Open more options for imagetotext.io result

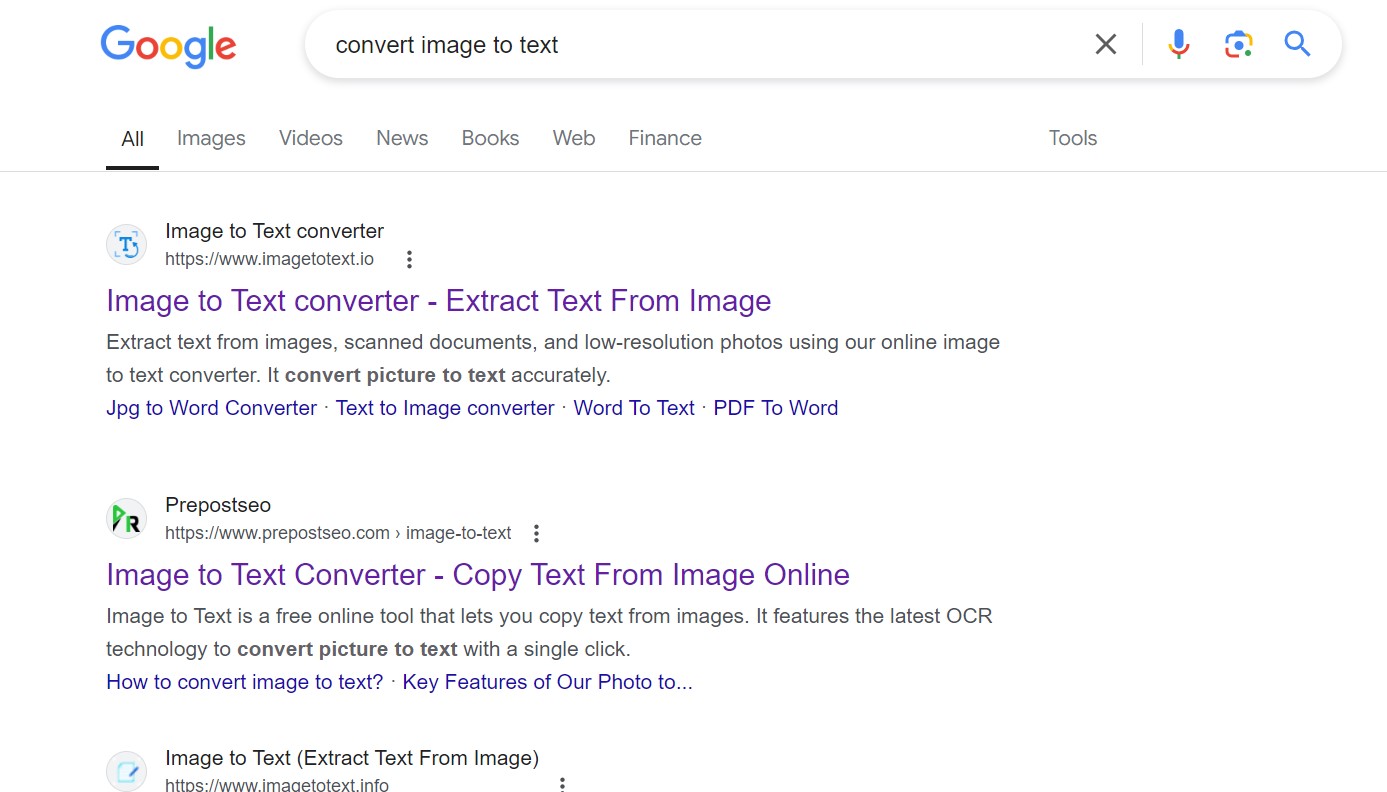[x=409, y=260]
